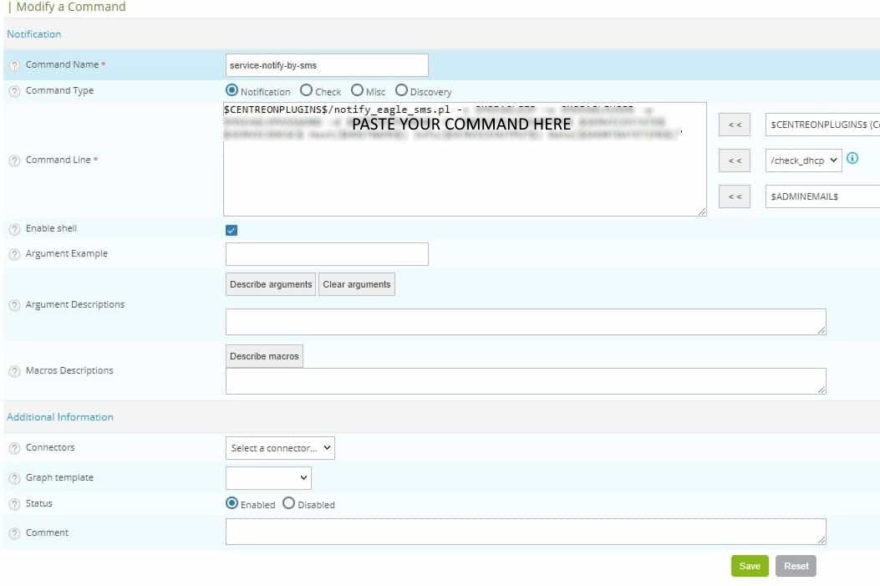Screen dimensions: 880x586
Task: Click help icon beside Status
Action: coord(15,504)
